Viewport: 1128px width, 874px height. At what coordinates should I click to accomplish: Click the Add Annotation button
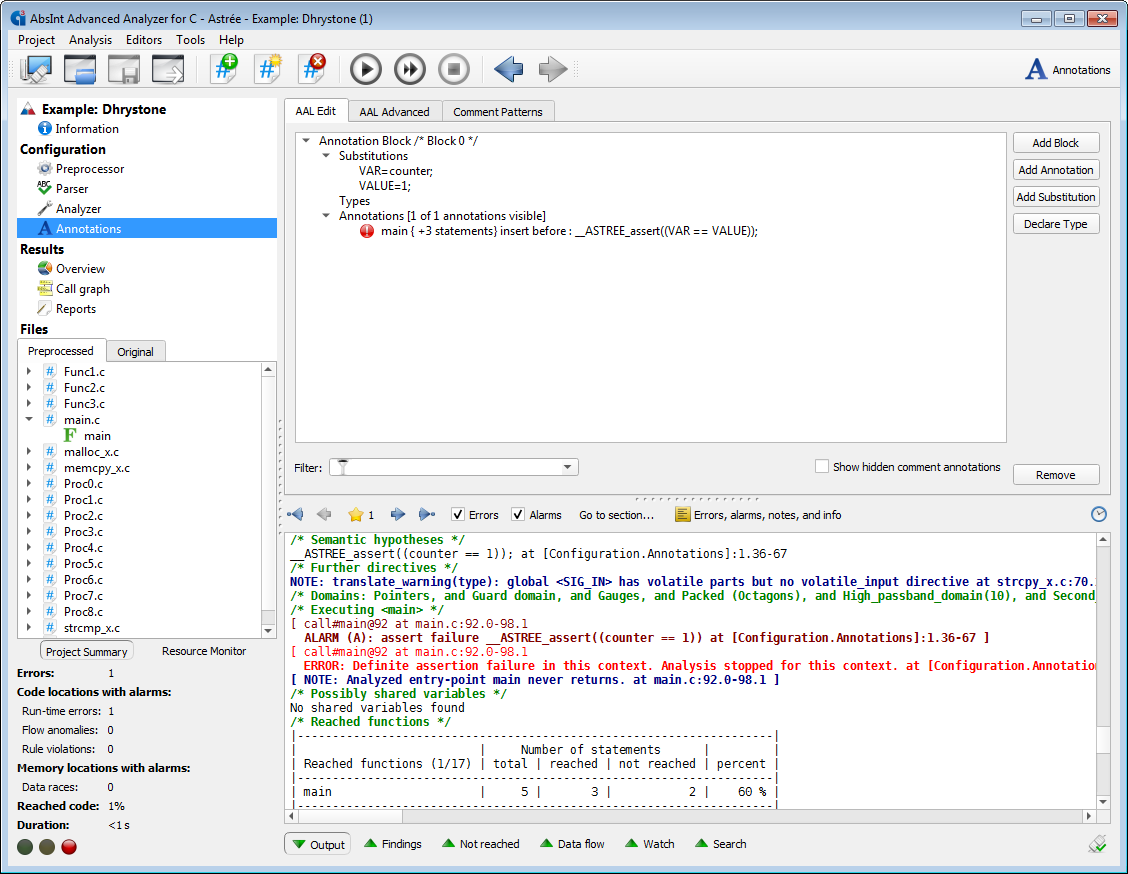pyautogui.click(x=1055, y=170)
